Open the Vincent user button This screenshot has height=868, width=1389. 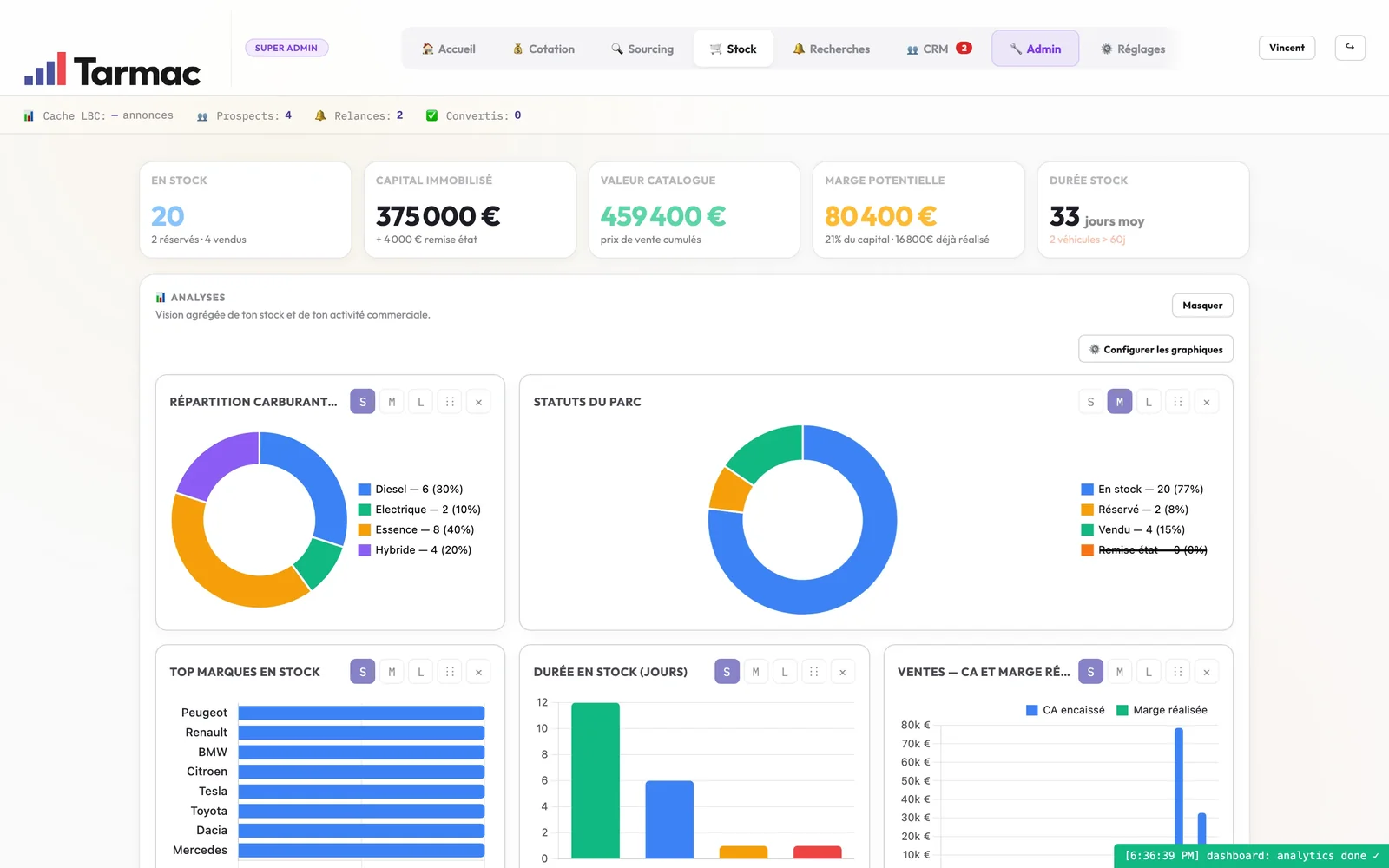click(x=1287, y=48)
